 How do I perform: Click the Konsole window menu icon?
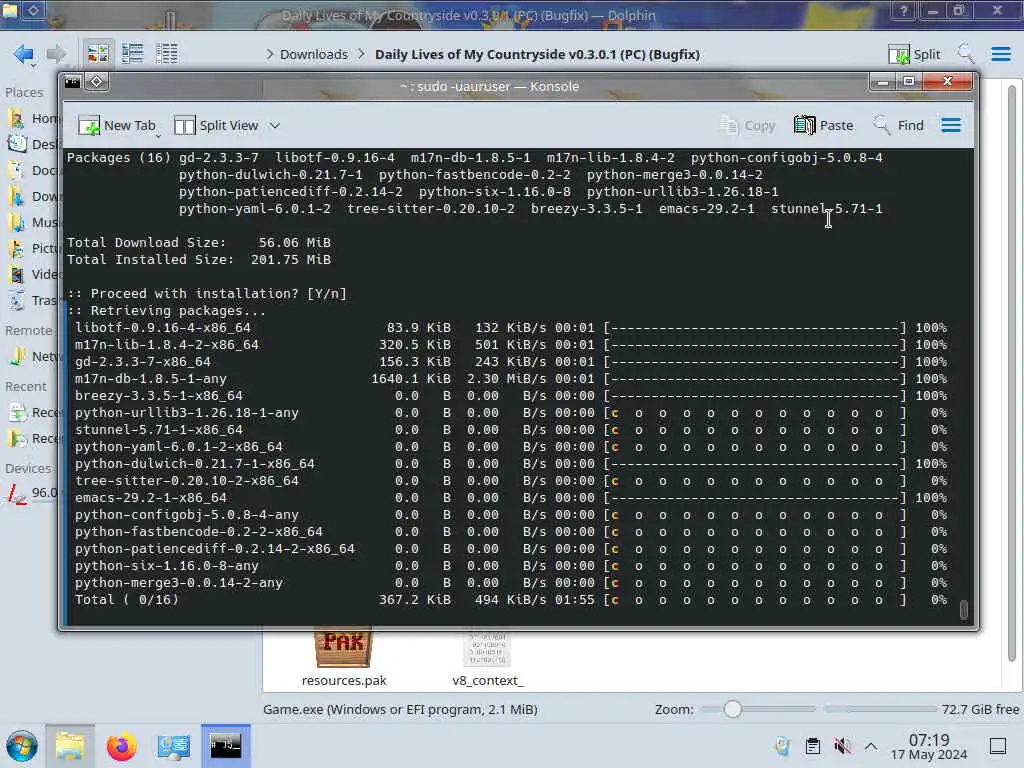click(x=72, y=82)
